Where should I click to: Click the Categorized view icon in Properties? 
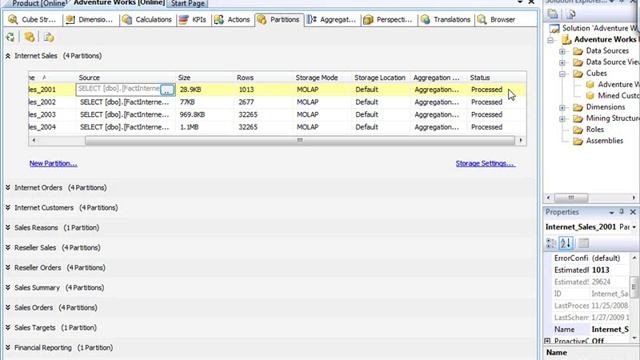tap(551, 243)
